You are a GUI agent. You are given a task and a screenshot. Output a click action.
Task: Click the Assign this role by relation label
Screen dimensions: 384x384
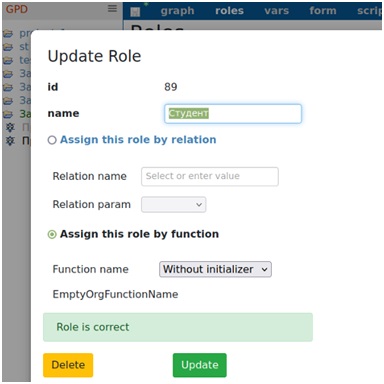coord(138,140)
